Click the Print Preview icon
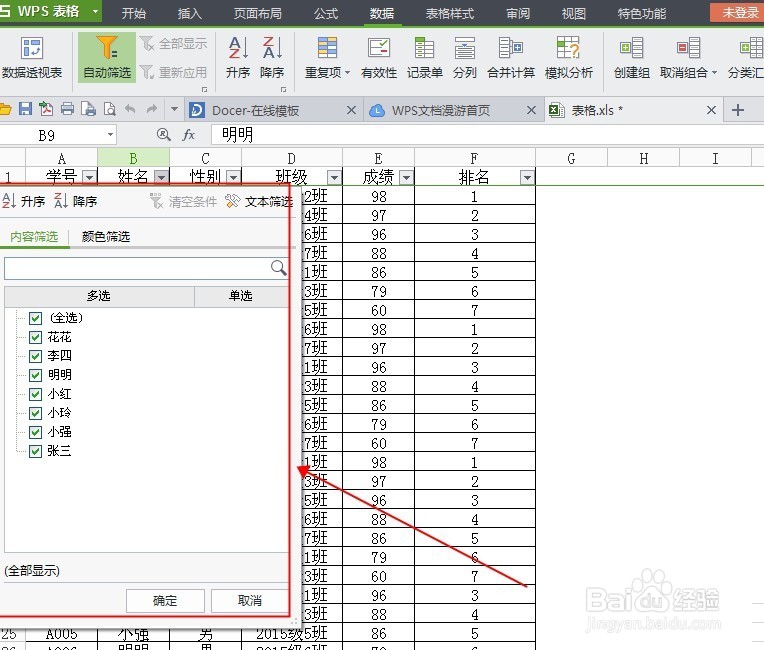This screenshot has width=764, height=650. pyautogui.click(x=110, y=109)
